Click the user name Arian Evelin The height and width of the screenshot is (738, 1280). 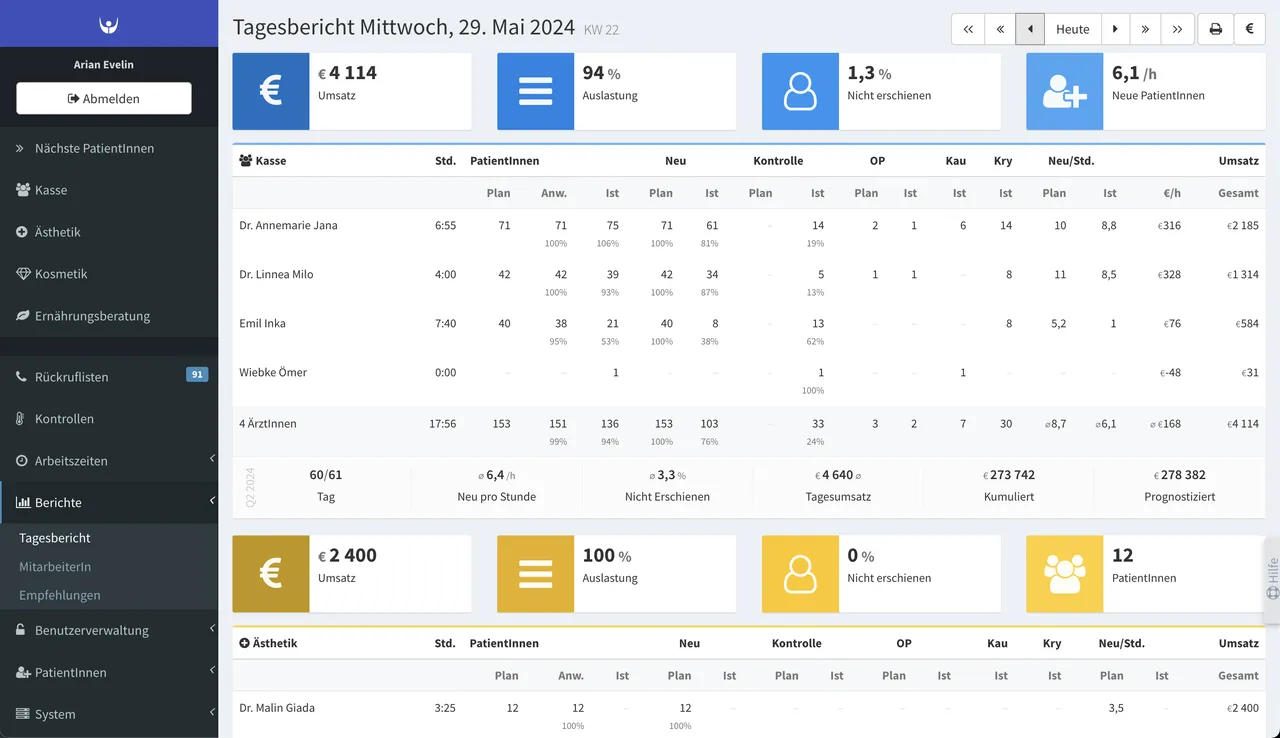104,64
